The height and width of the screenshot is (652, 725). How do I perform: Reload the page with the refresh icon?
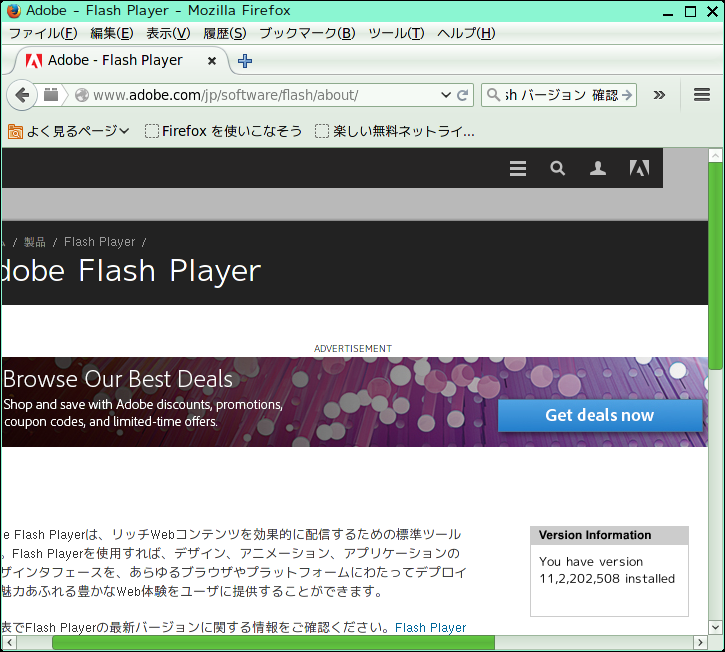462,95
